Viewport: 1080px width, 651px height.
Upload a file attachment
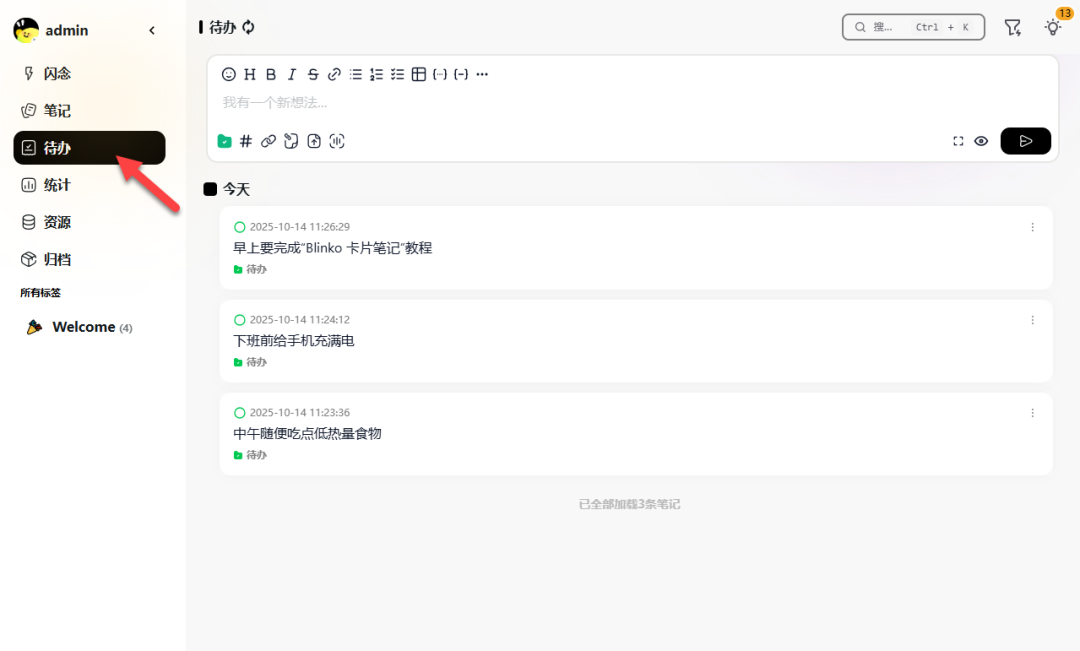point(314,141)
